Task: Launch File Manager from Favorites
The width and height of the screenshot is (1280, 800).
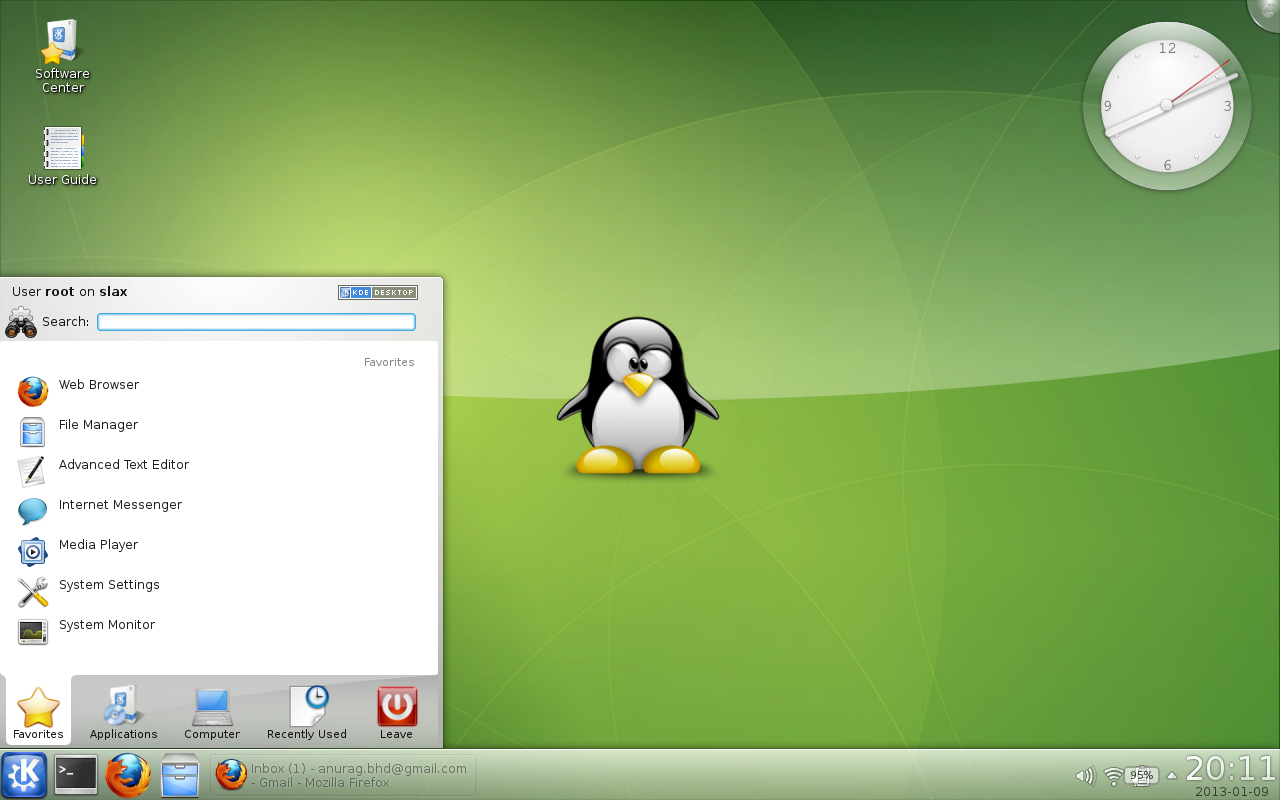Action: click(x=98, y=426)
